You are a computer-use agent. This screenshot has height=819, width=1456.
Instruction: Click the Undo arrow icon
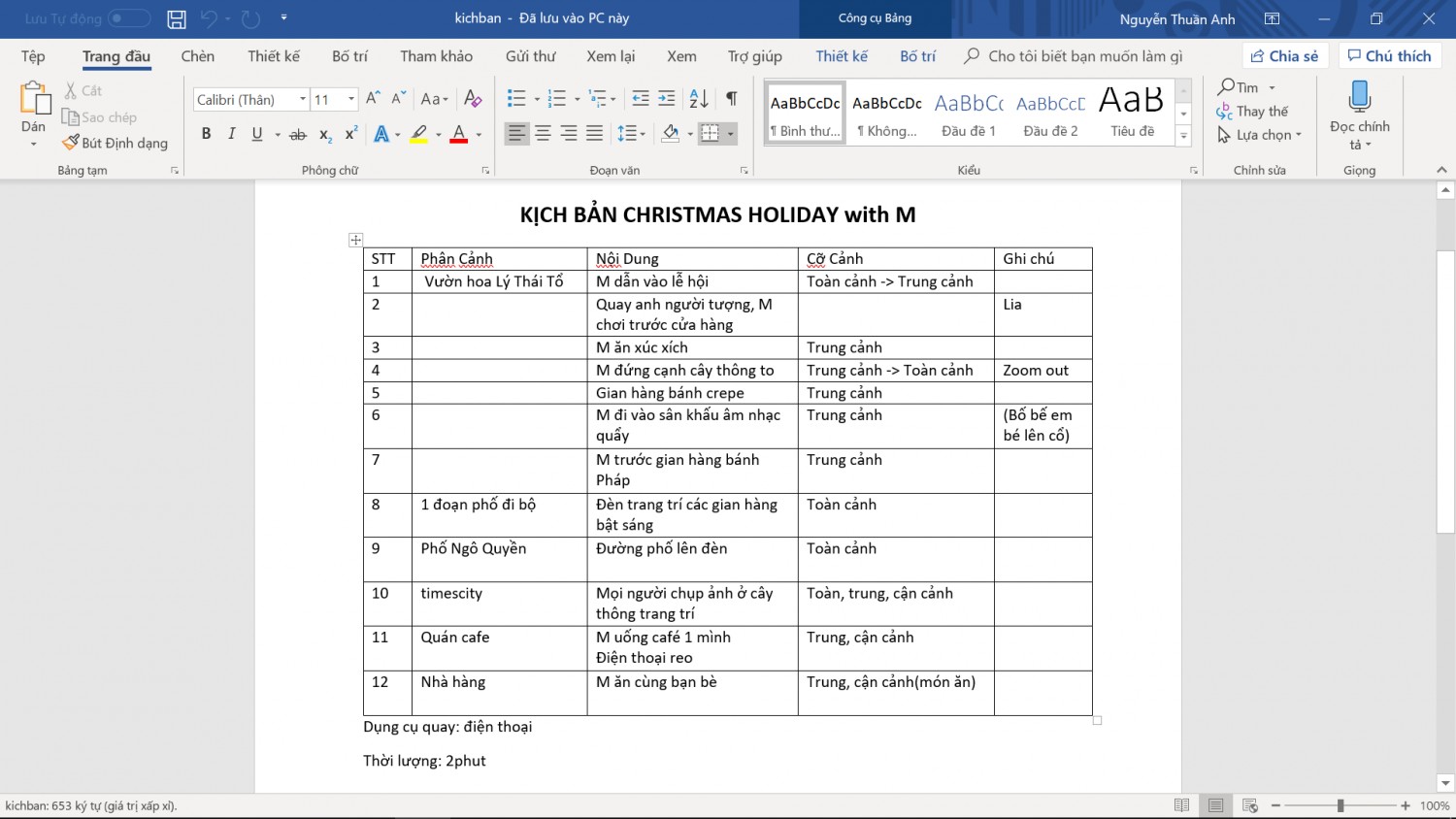[209, 18]
